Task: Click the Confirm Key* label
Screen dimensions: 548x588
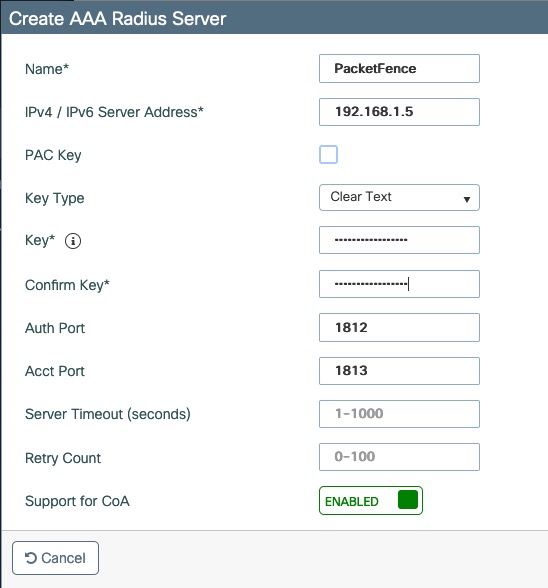Action: pos(67,285)
